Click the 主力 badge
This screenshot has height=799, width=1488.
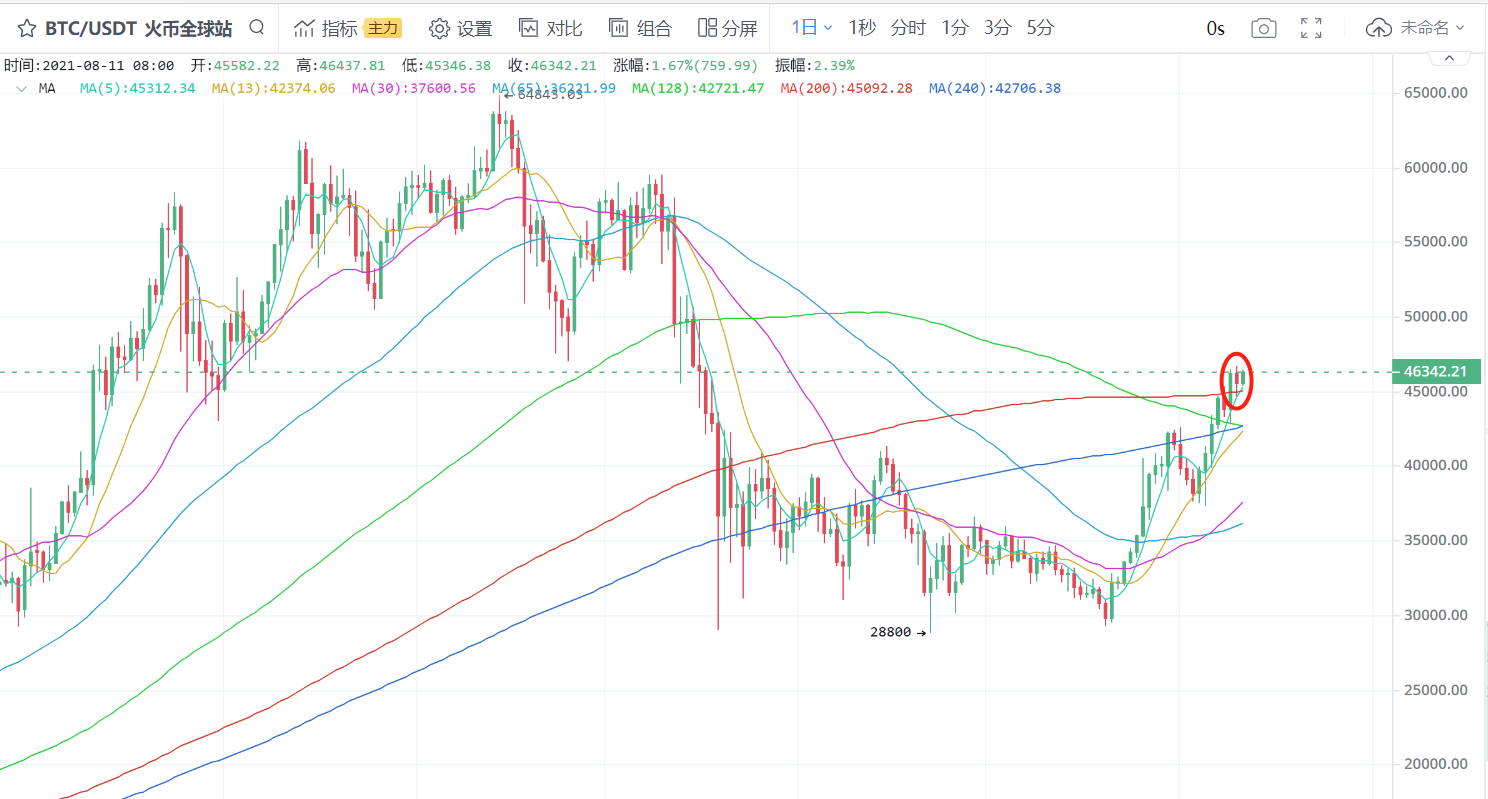[383, 28]
